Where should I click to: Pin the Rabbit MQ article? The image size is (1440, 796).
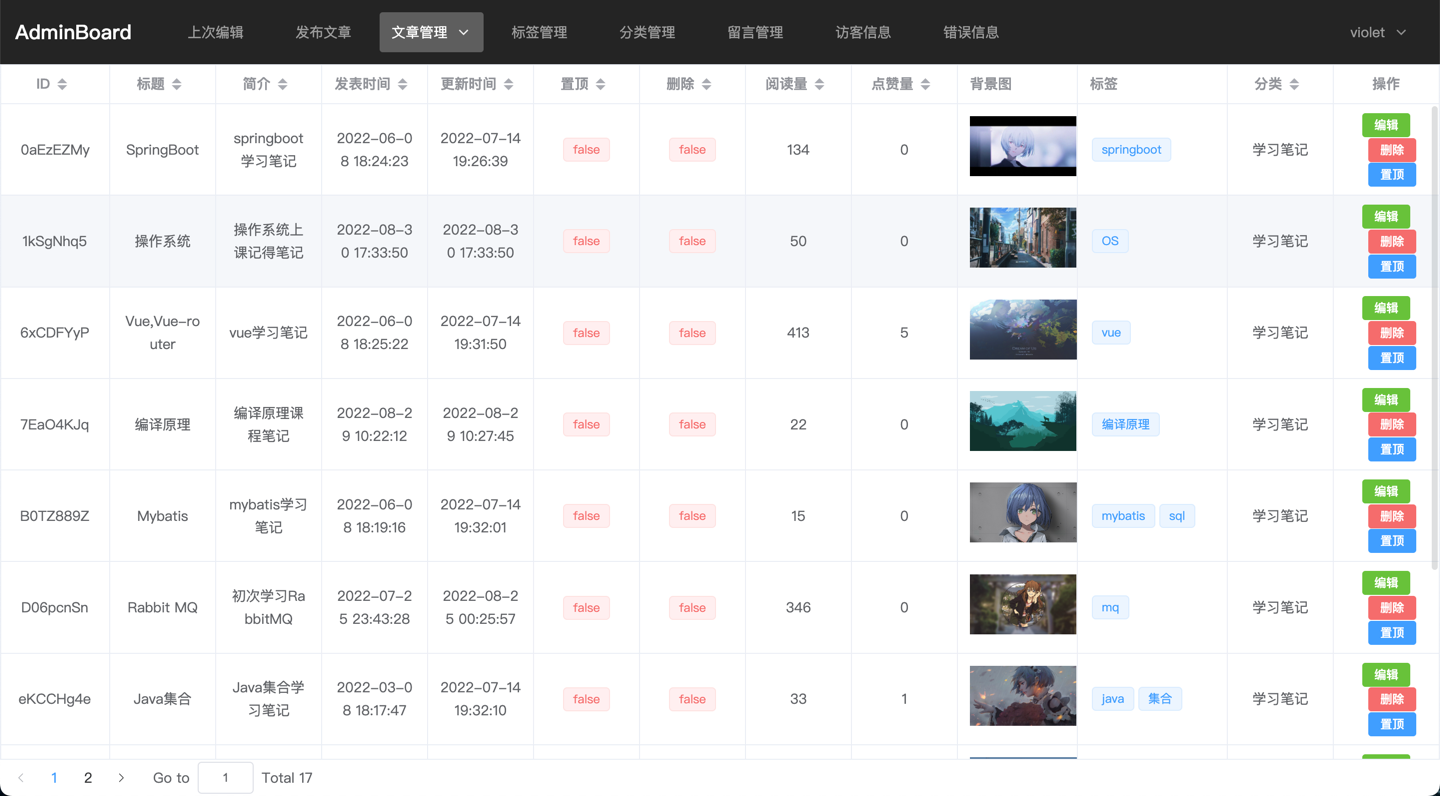[x=1392, y=633]
